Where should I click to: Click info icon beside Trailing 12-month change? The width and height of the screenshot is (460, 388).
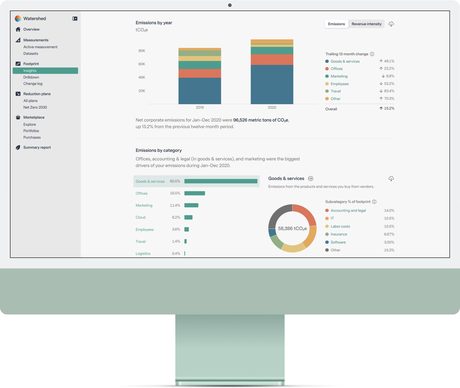point(372,54)
